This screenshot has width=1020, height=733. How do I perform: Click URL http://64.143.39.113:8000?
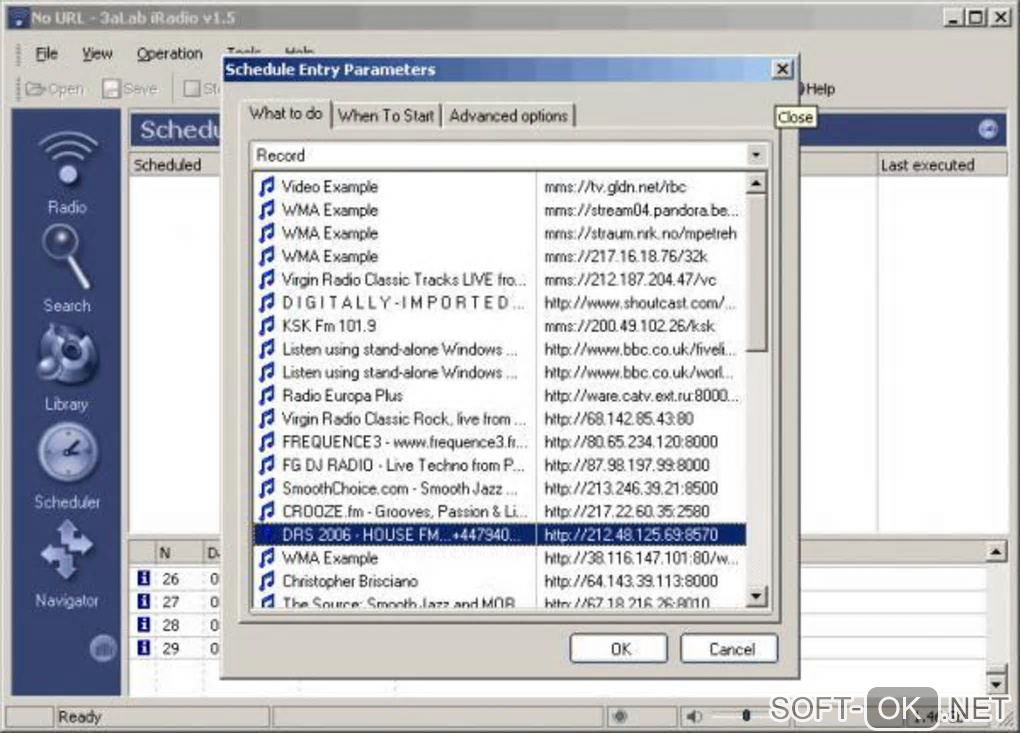(x=630, y=581)
